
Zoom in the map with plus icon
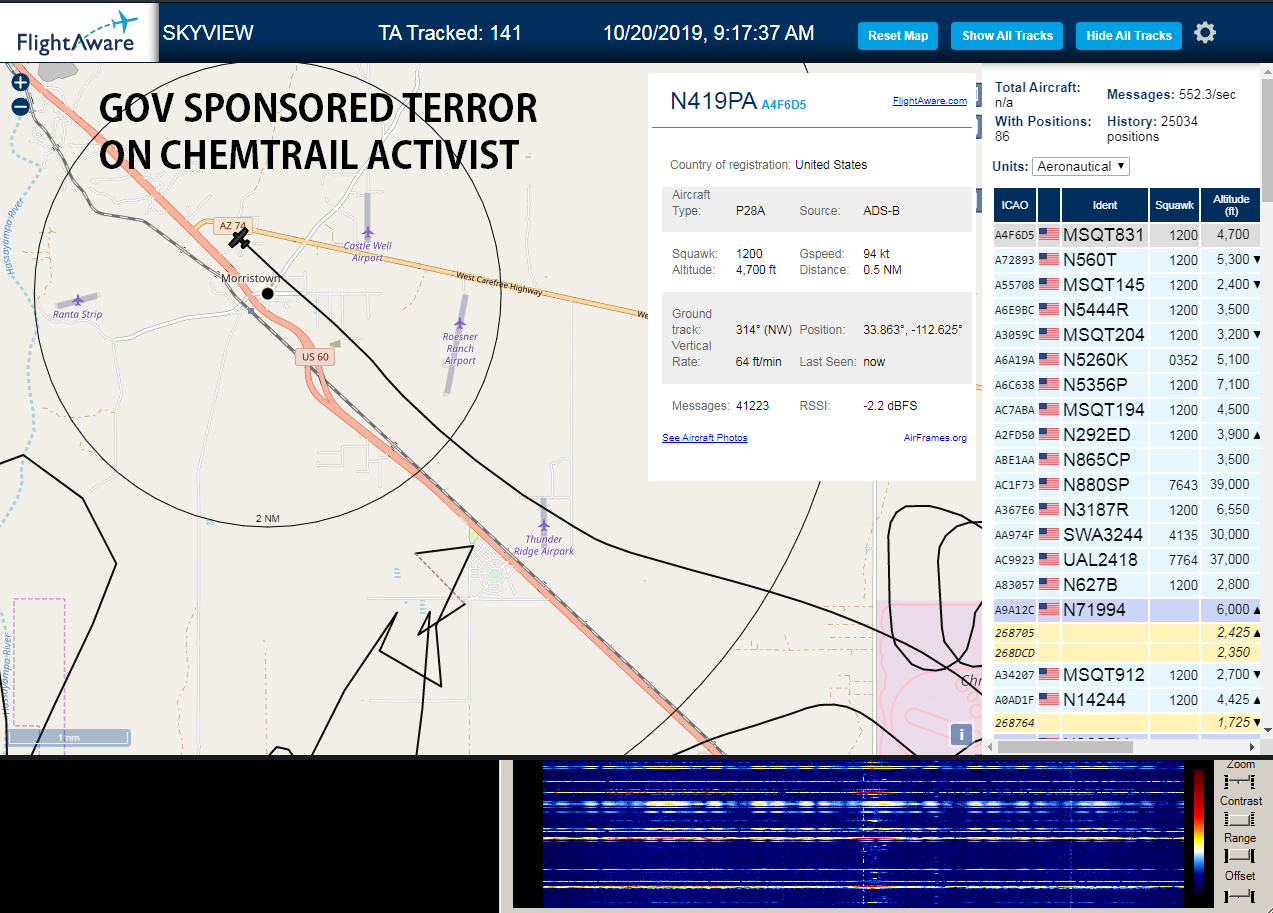(x=20, y=82)
